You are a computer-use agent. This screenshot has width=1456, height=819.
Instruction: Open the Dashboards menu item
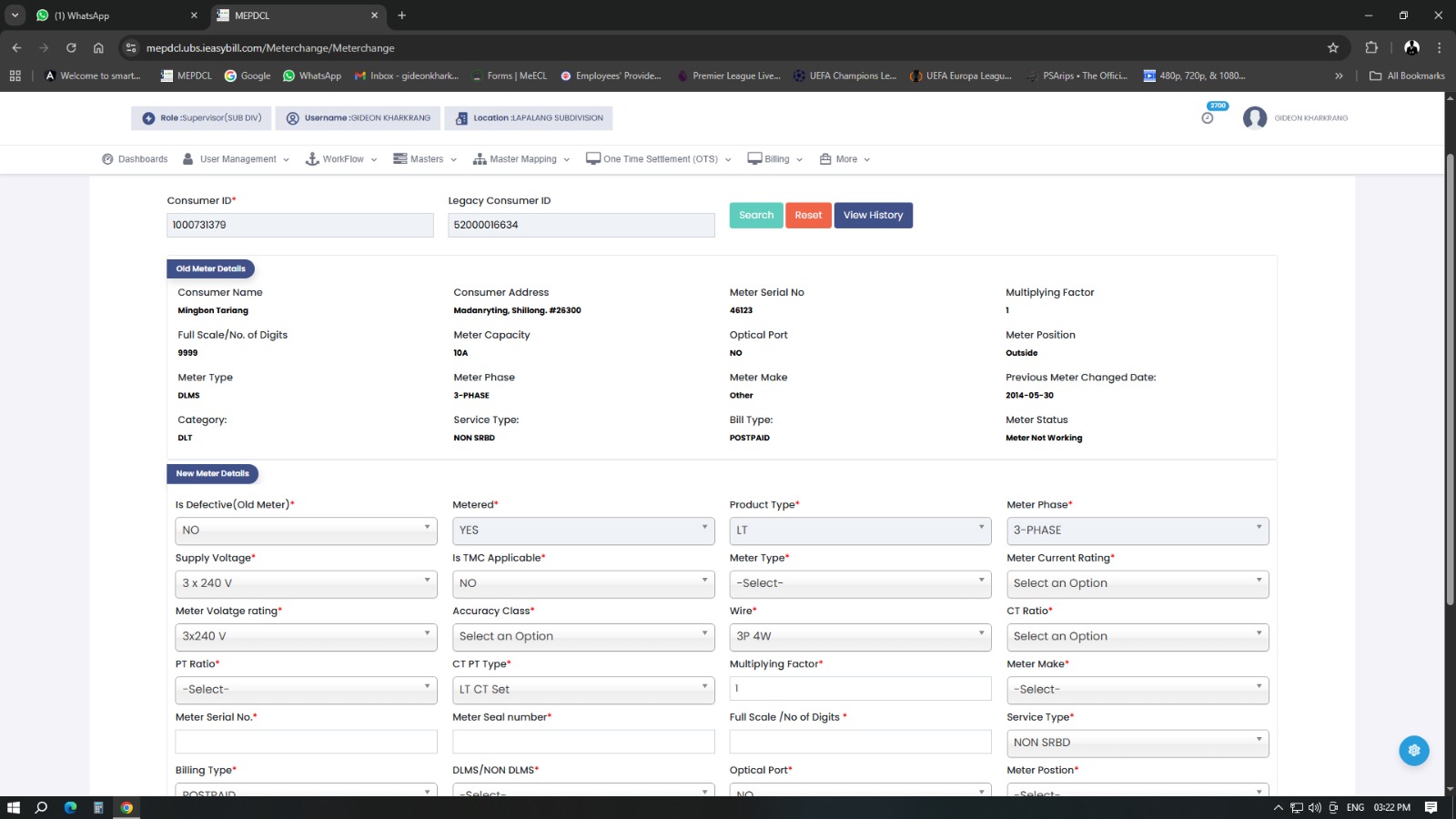click(135, 159)
